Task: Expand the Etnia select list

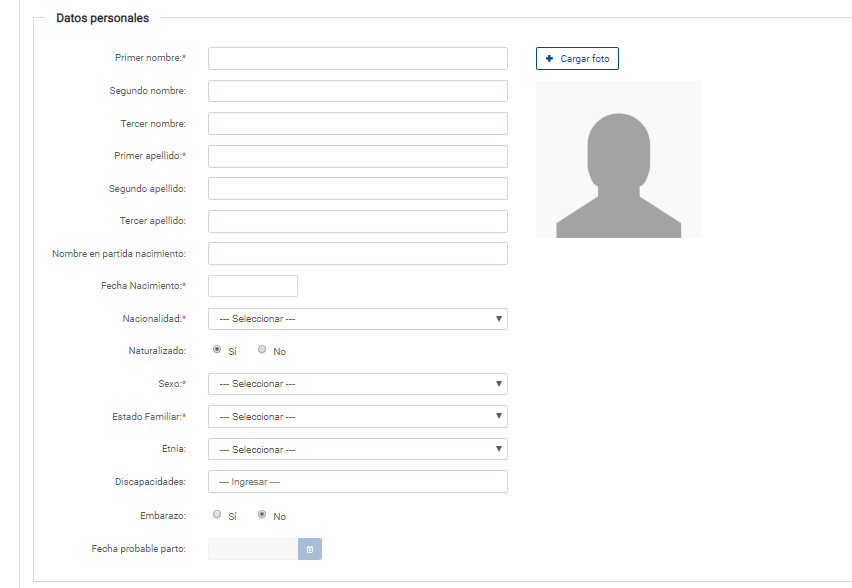Action: point(357,449)
